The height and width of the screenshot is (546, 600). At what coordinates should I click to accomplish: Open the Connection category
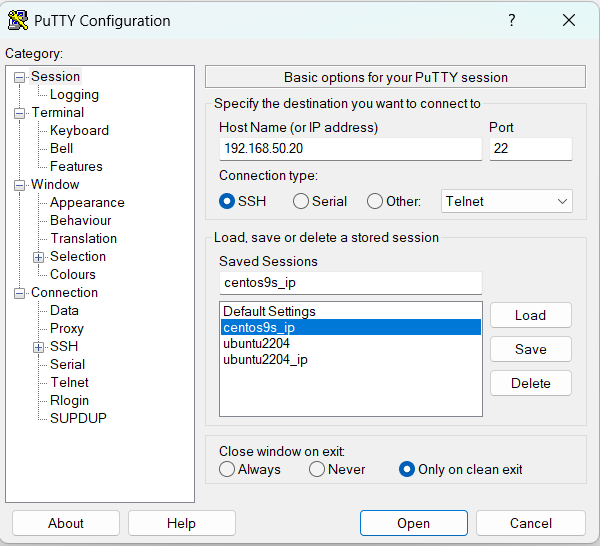(64, 292)
